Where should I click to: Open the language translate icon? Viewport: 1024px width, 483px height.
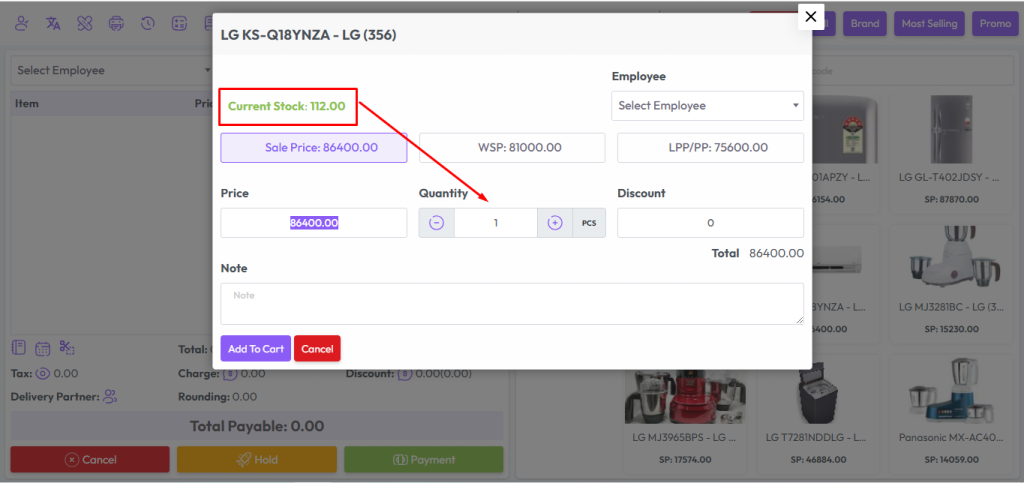(x=54, y=24)
